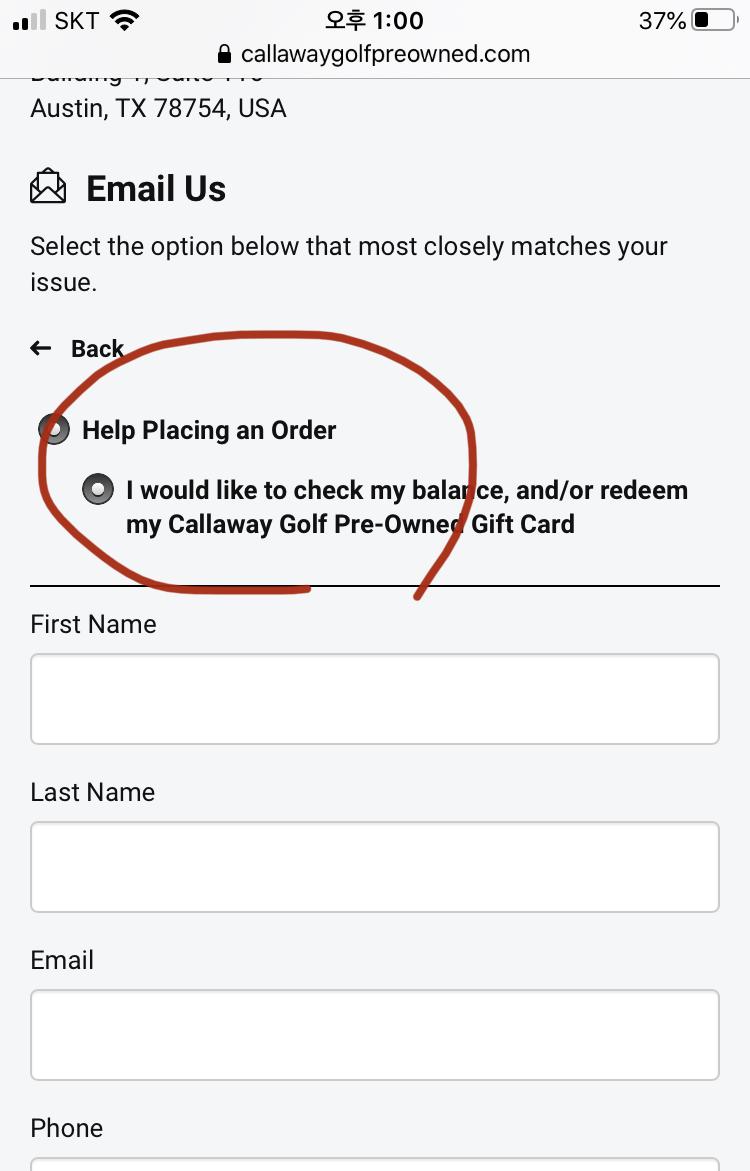The width and height of the screenshot is (750, 1171).
Task: Tap the battery icon in status bar
Action: pos(713,20)
